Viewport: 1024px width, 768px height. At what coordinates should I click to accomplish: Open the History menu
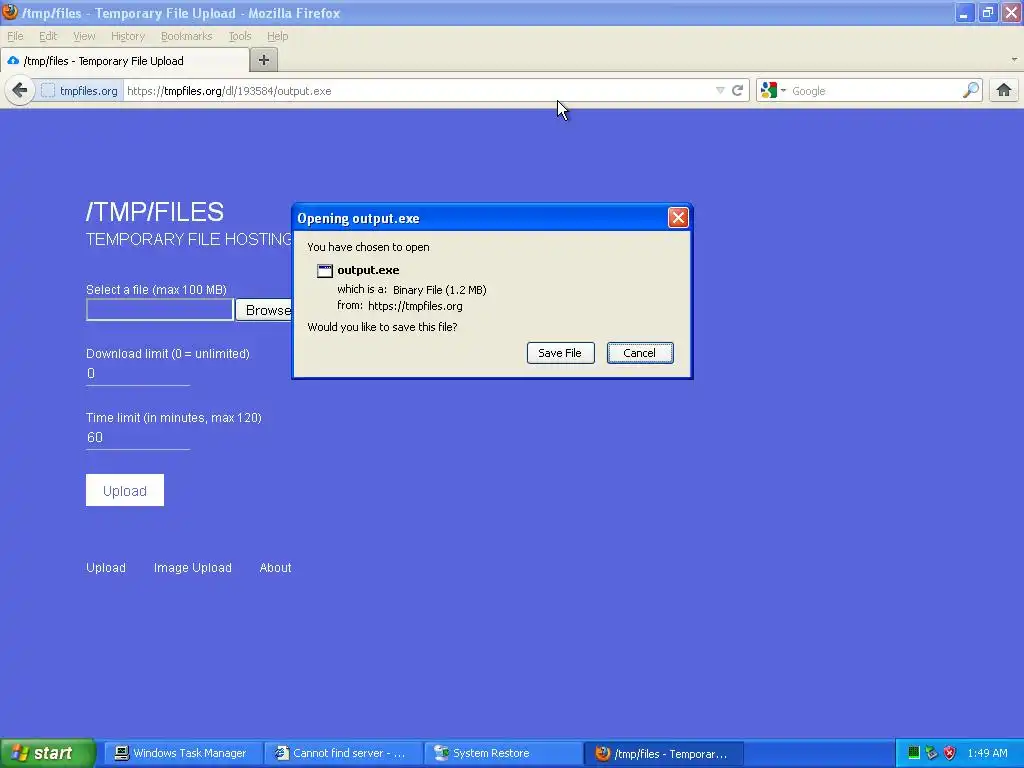click(127, 36)
